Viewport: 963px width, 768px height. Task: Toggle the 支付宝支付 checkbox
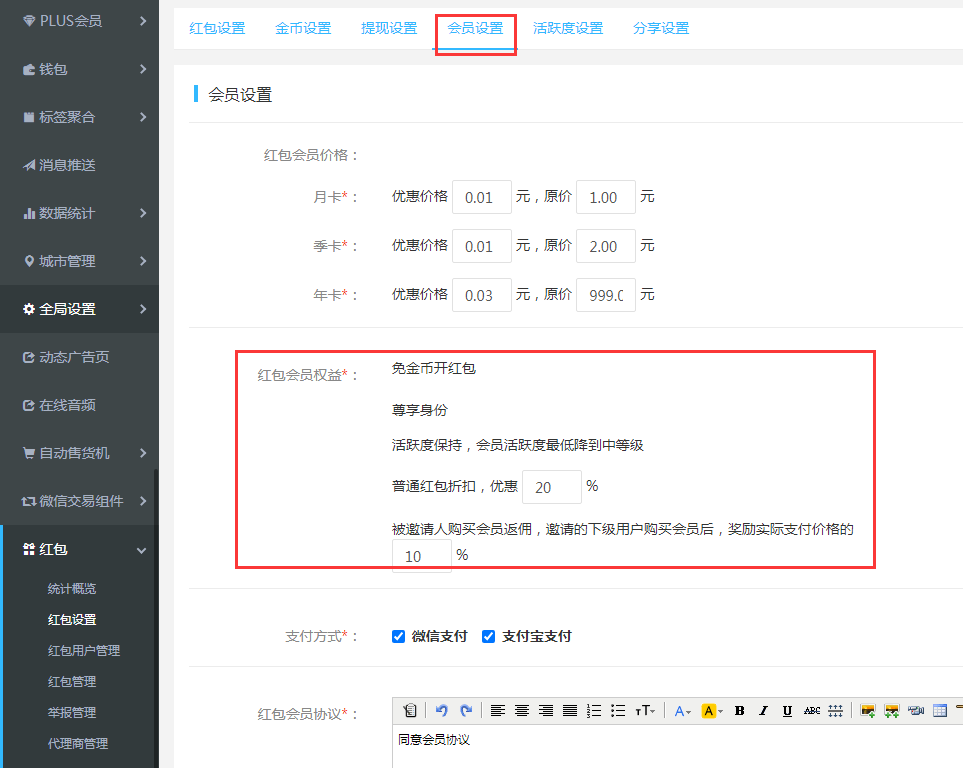point(489,636)
